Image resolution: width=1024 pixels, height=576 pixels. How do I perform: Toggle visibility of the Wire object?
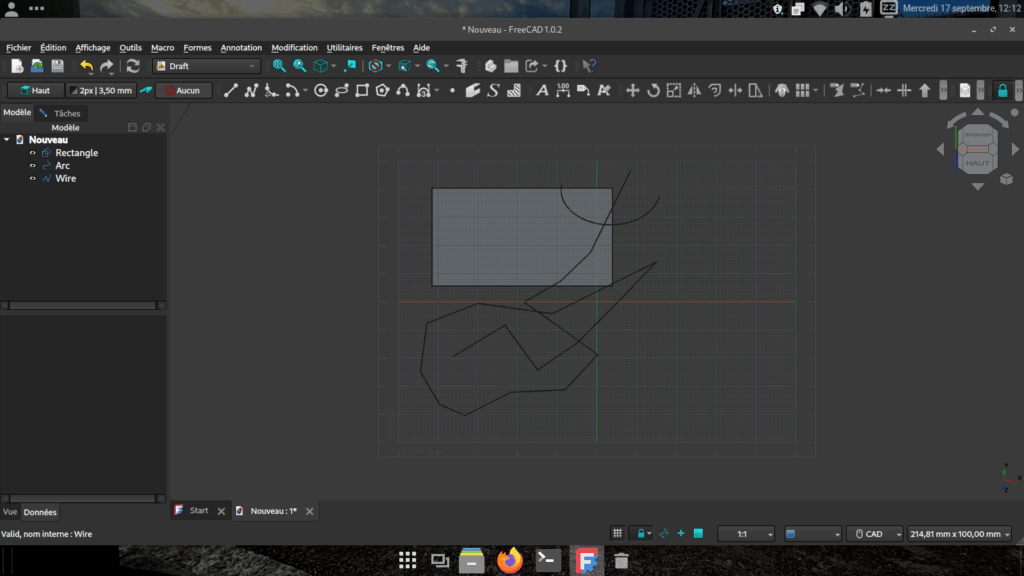click(x=33, y=178)
